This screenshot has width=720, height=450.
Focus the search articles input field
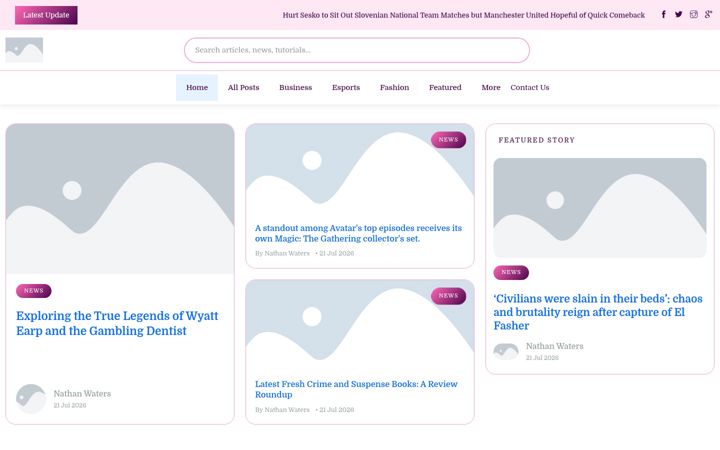tap(357, 50)
